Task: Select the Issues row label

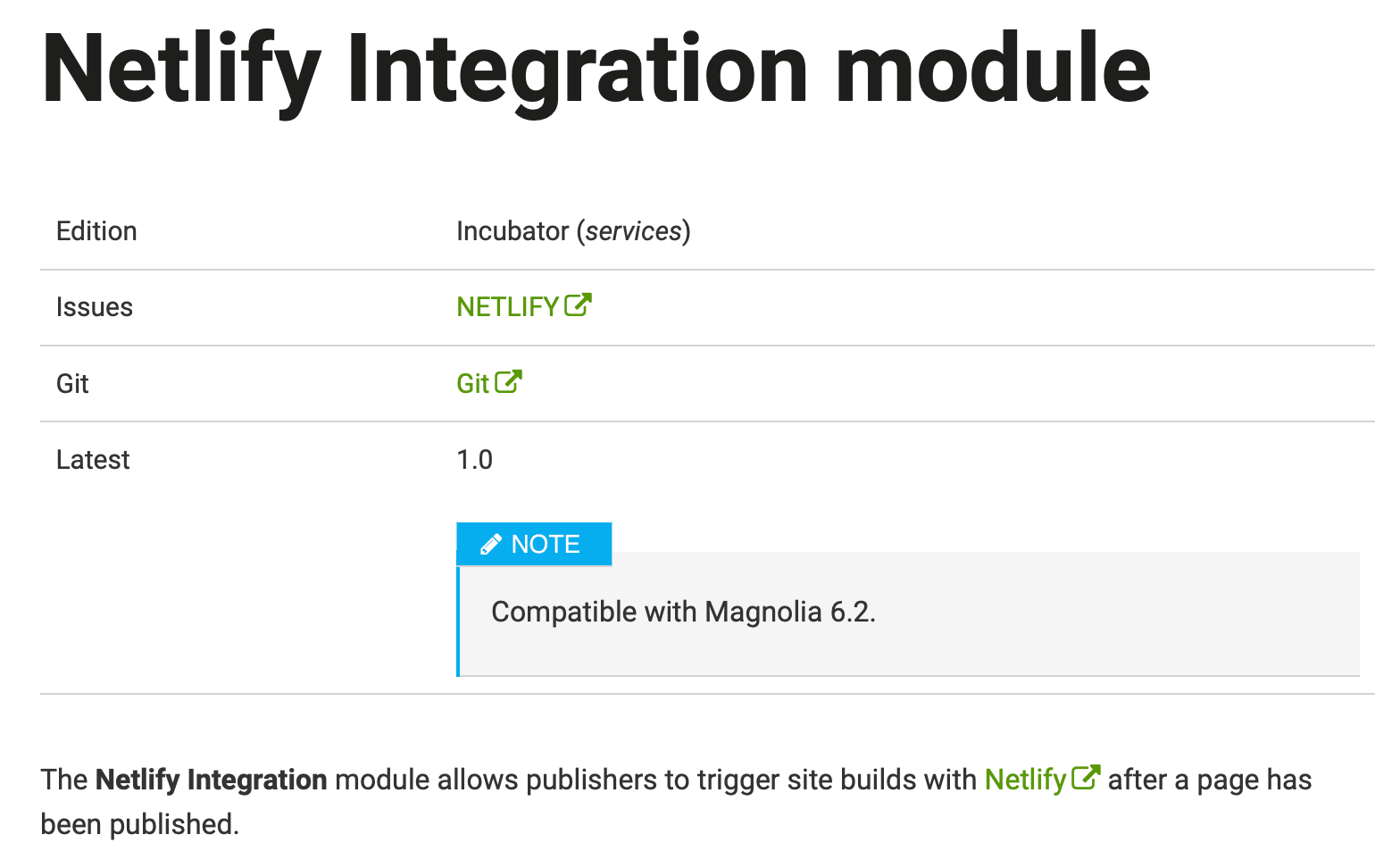Action: click(x=95, y=307)
